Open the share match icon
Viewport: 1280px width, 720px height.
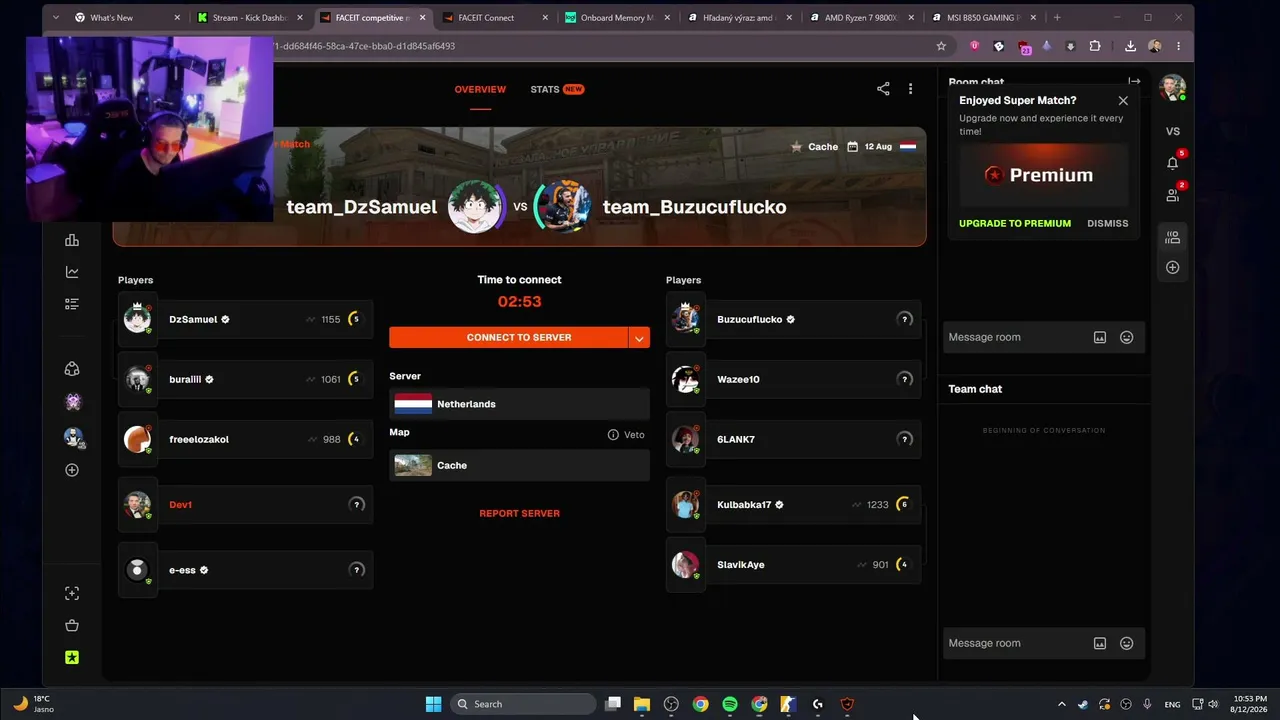pos(883,89)
